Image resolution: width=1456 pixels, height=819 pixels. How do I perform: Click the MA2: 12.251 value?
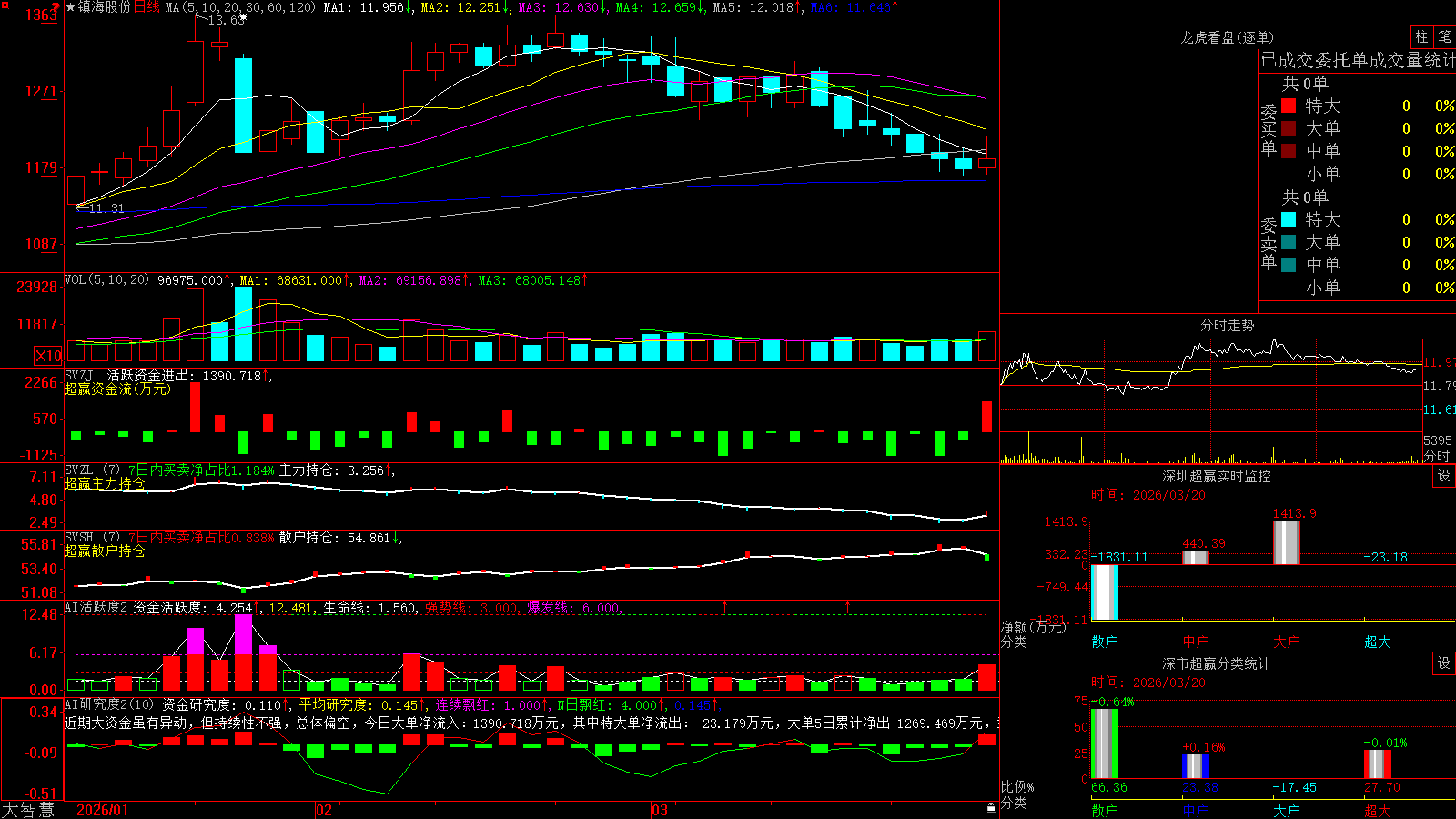(x=460, y=7)
